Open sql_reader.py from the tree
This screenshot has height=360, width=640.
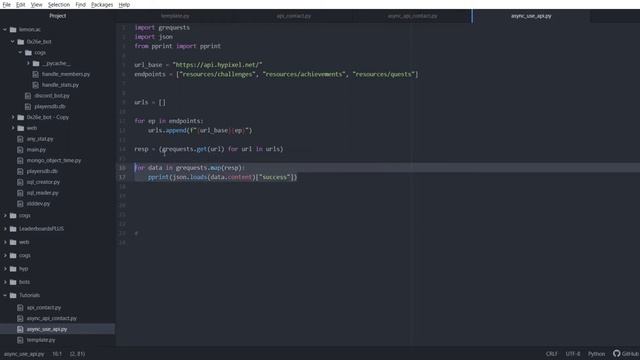(x=42, y=193)
